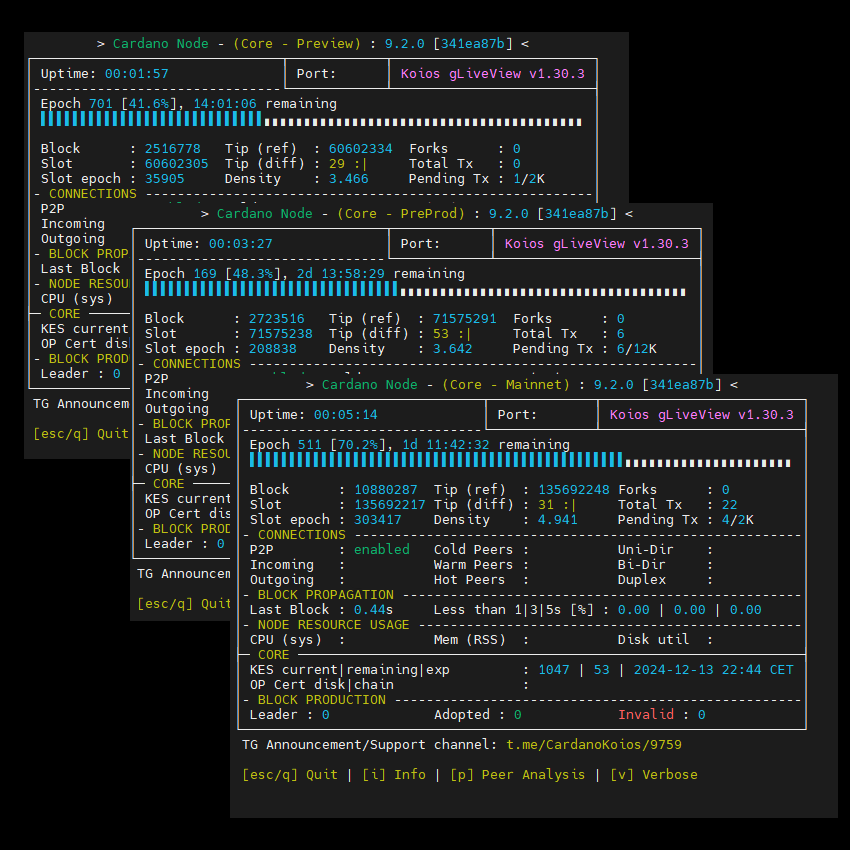Screen dimensions: 850x850
Task: Select Mainnet slot epoch value 303417
Action: pos(378,520)
